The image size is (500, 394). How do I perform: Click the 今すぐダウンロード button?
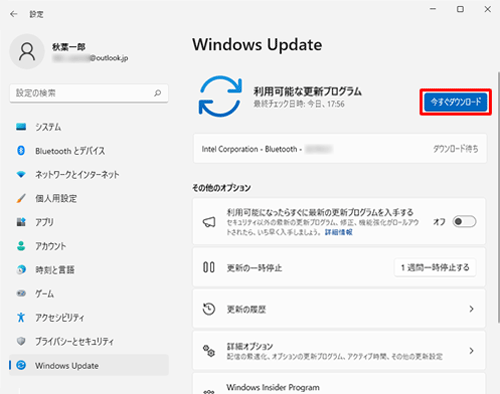click(x=456, y=102)
